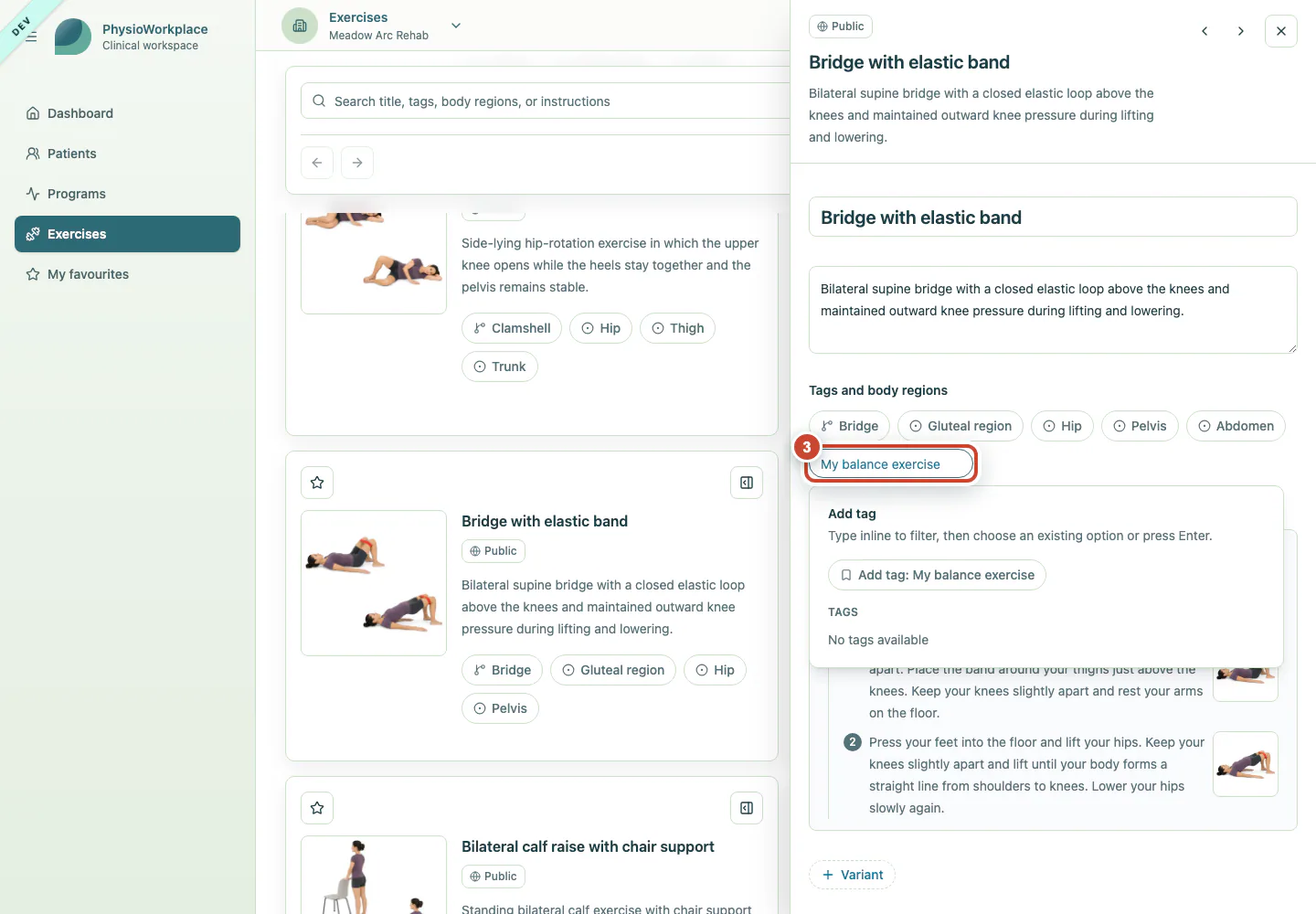Image resolution: width=1316 pixels, height=914 pixels.
Task: Go to previous page of exercise list
Action: point(317,163)
